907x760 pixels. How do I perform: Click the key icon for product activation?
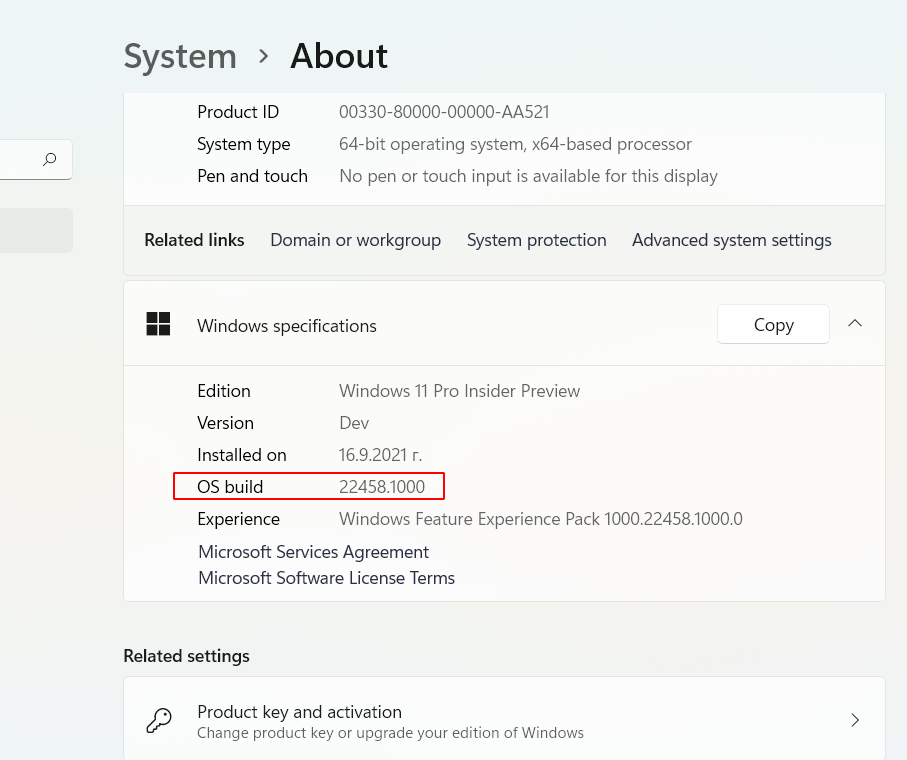coord(159,721)
